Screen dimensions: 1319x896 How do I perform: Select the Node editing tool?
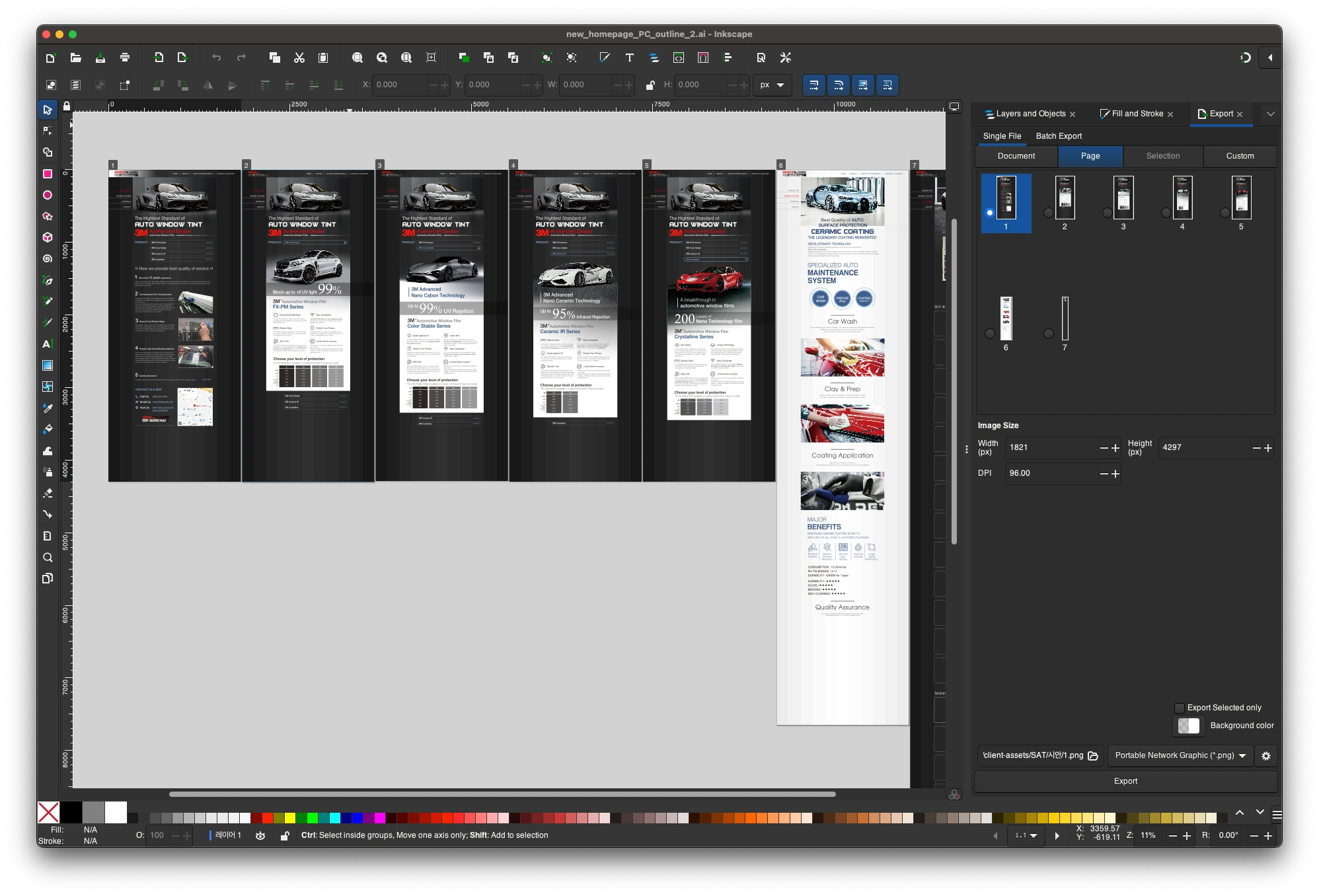[48, 131]
